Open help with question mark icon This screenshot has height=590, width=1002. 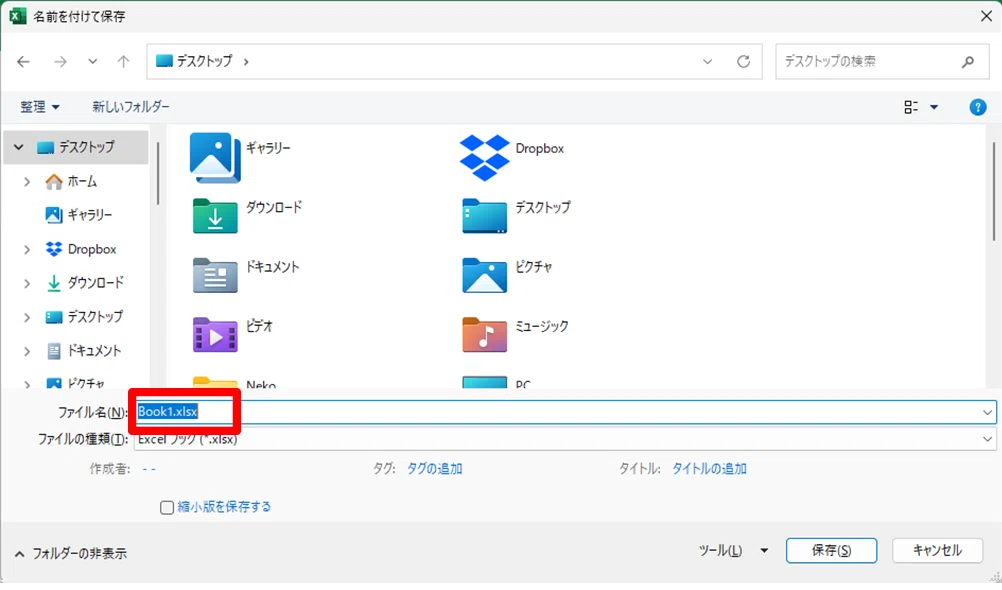[977, 107]
